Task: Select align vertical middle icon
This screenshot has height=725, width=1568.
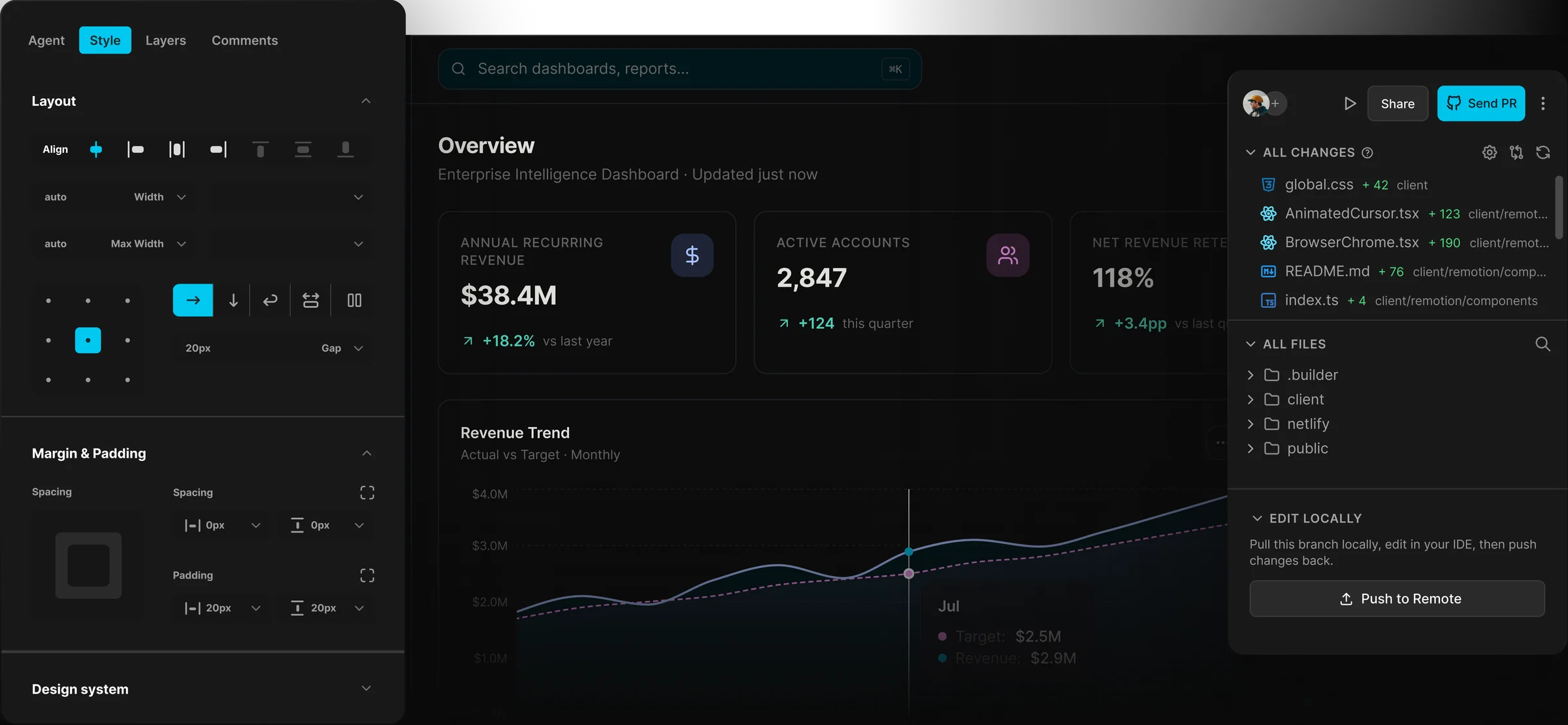Action: tap(302, 150)
